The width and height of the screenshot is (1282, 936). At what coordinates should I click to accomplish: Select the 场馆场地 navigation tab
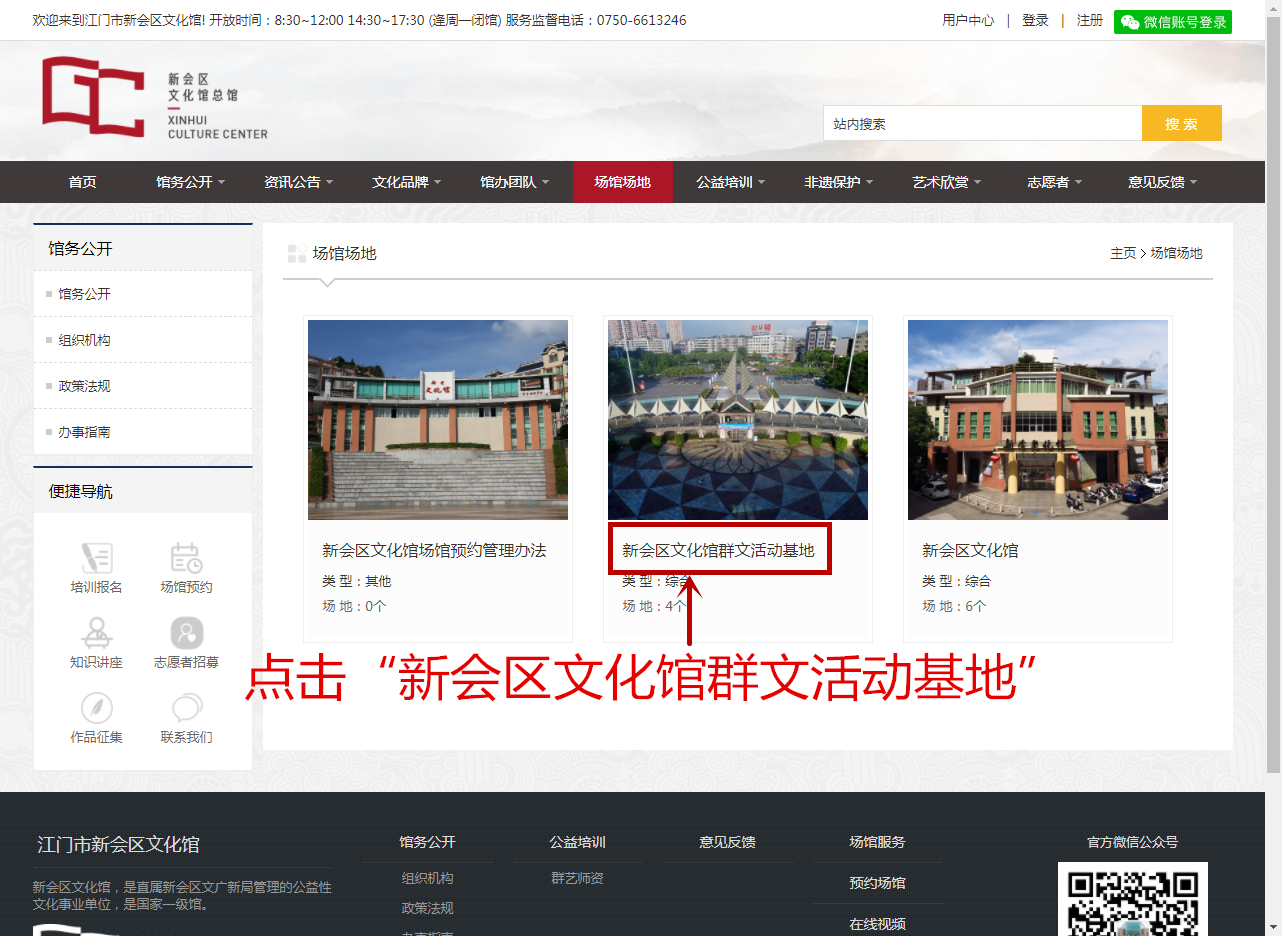(623, 182)
